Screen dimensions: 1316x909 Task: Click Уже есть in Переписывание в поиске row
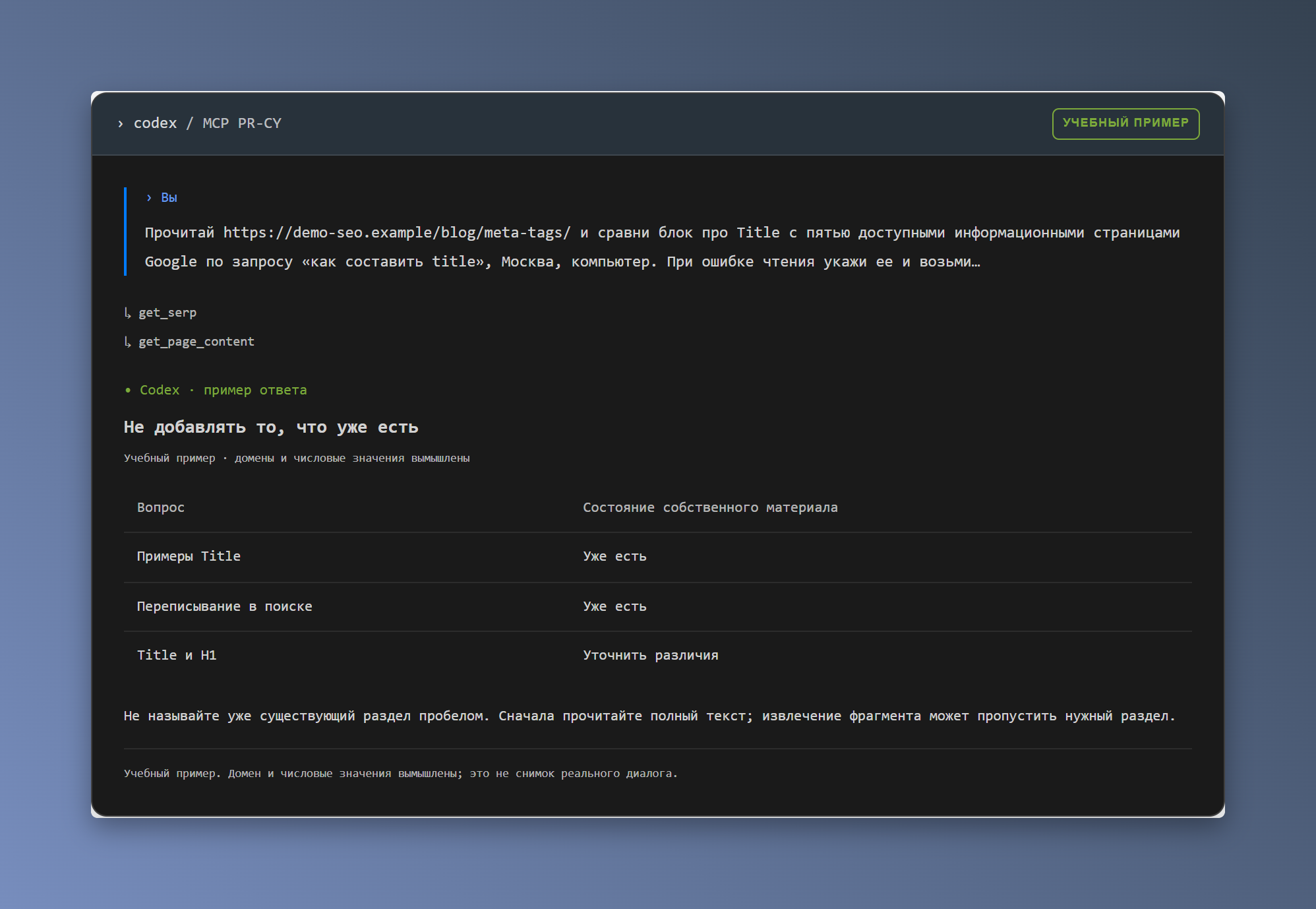coord(614,607)
